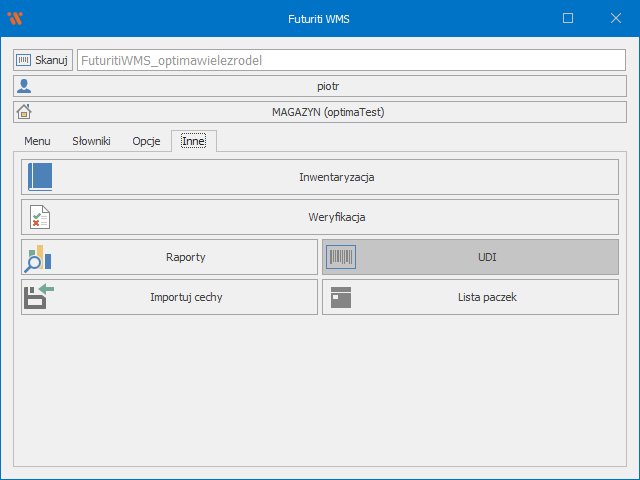
Task: Switch to the Menu tab
Action: tap(37, 141)
